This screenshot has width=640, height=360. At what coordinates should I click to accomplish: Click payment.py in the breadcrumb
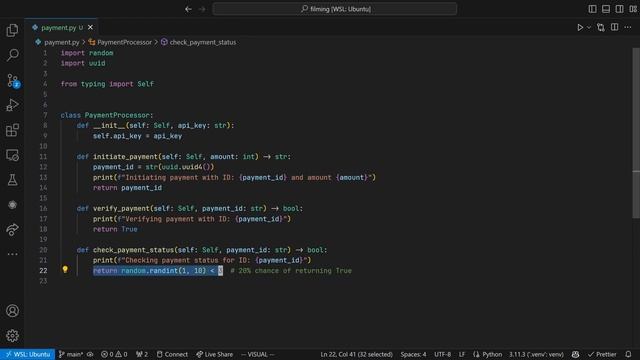tap(62, 42)
